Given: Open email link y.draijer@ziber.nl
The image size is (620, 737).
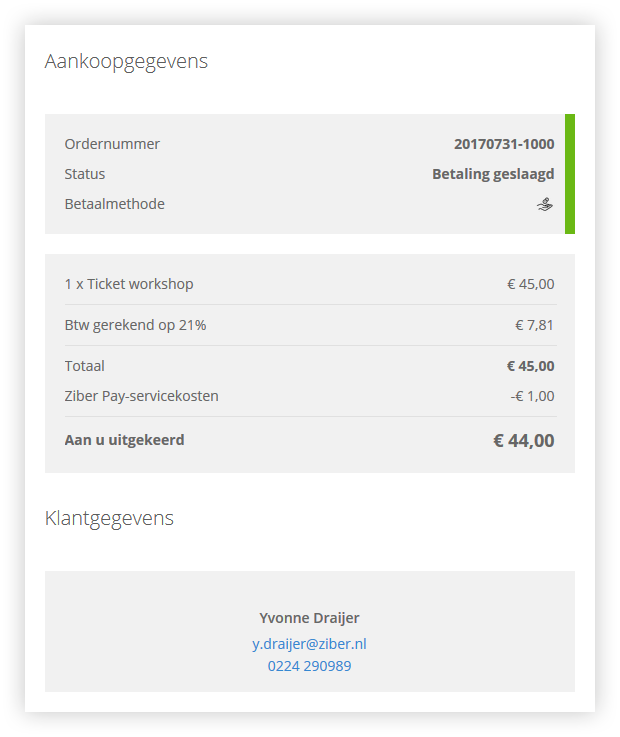Looking at the screenshot, I should click(309, 643).
